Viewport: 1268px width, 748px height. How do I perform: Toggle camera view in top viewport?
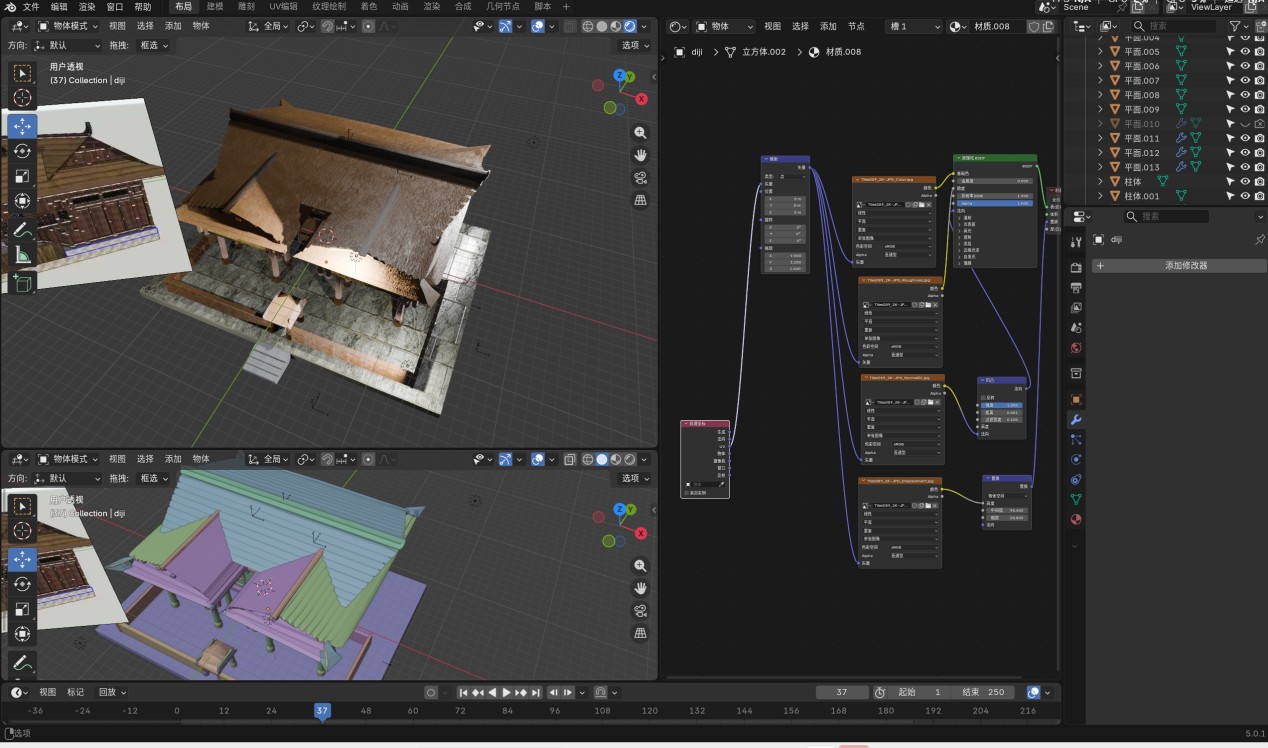[x=640, y=178]
